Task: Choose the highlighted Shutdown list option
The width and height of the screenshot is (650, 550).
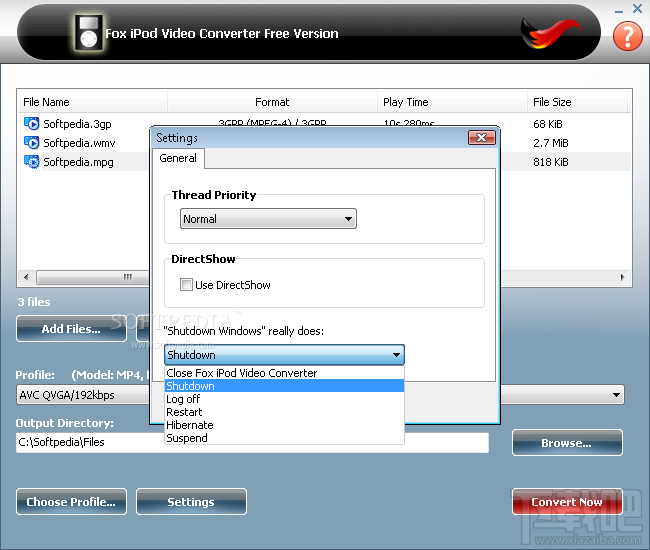Action: click(x=284, y=386)
